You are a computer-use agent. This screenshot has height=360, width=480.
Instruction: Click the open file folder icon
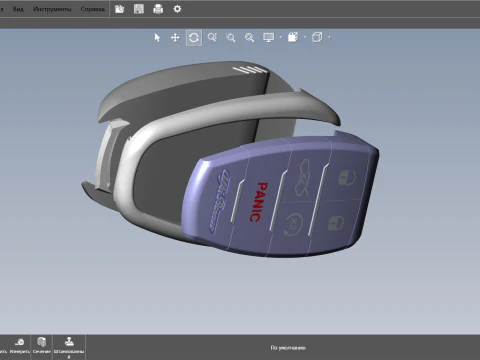pyautogui.click(x=119, y=9)
